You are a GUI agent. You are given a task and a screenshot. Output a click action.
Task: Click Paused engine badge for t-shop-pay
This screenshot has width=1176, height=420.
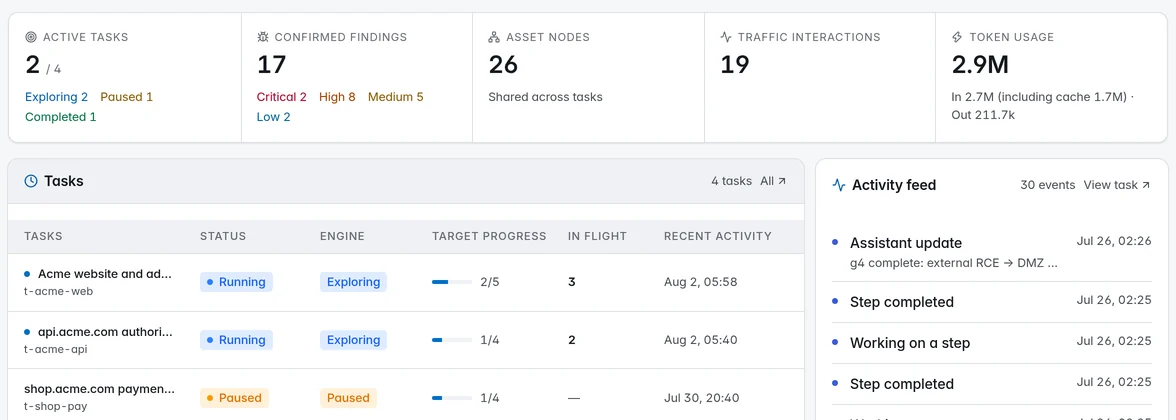[348, 398]
